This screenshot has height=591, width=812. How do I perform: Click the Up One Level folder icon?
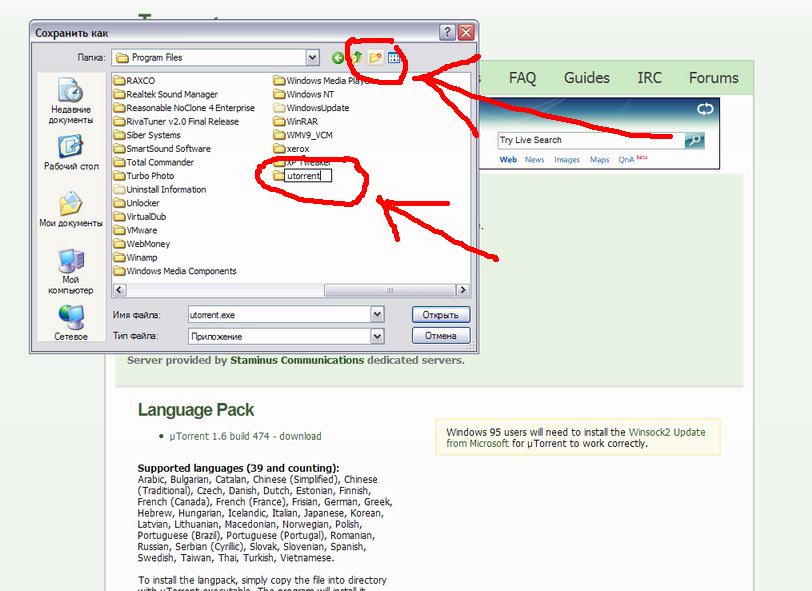tap(357, 57)
